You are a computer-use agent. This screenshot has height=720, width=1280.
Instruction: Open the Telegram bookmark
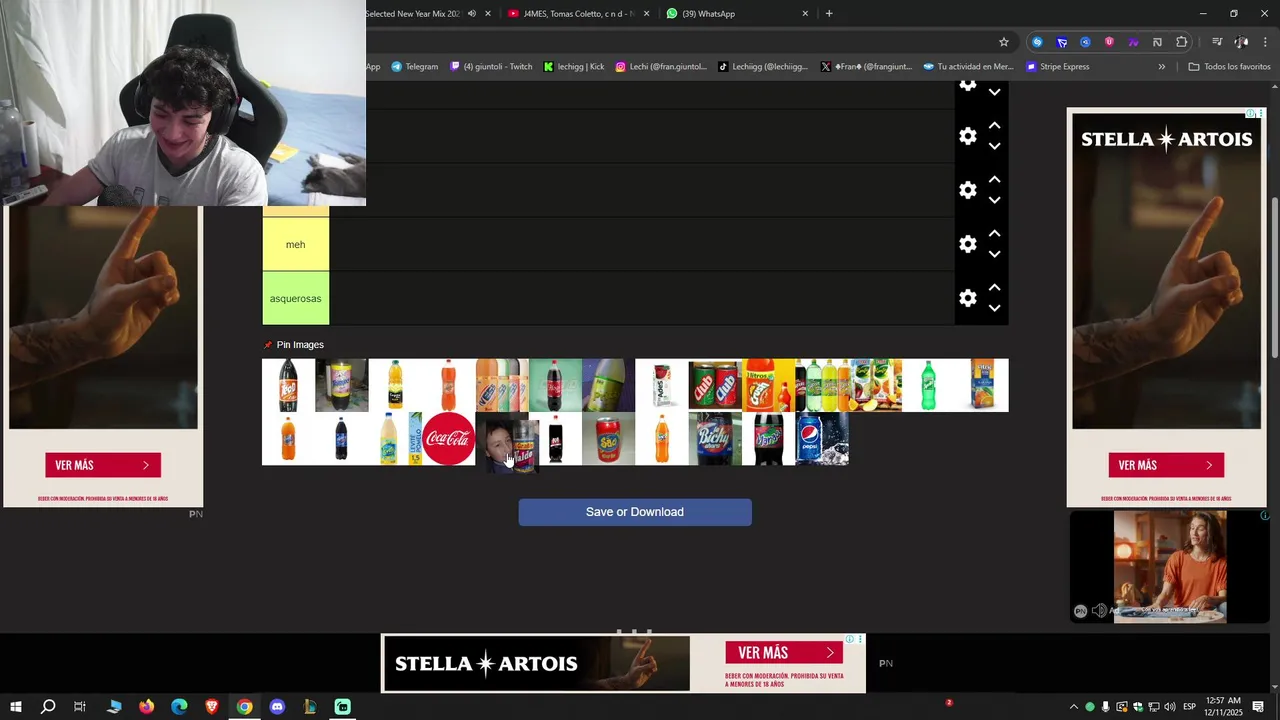[414, 67]
